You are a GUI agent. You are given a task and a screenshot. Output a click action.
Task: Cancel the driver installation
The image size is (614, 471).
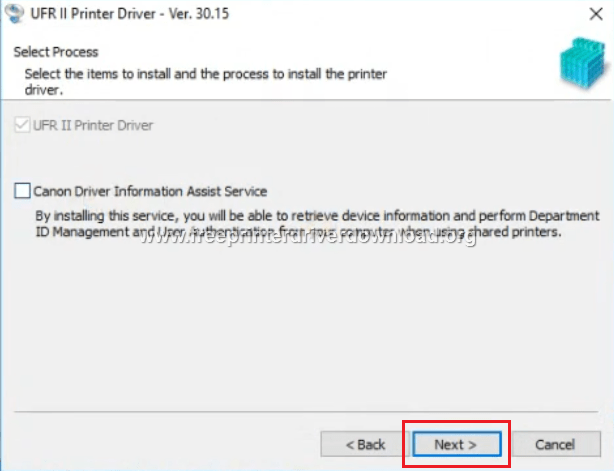[556, 444]
